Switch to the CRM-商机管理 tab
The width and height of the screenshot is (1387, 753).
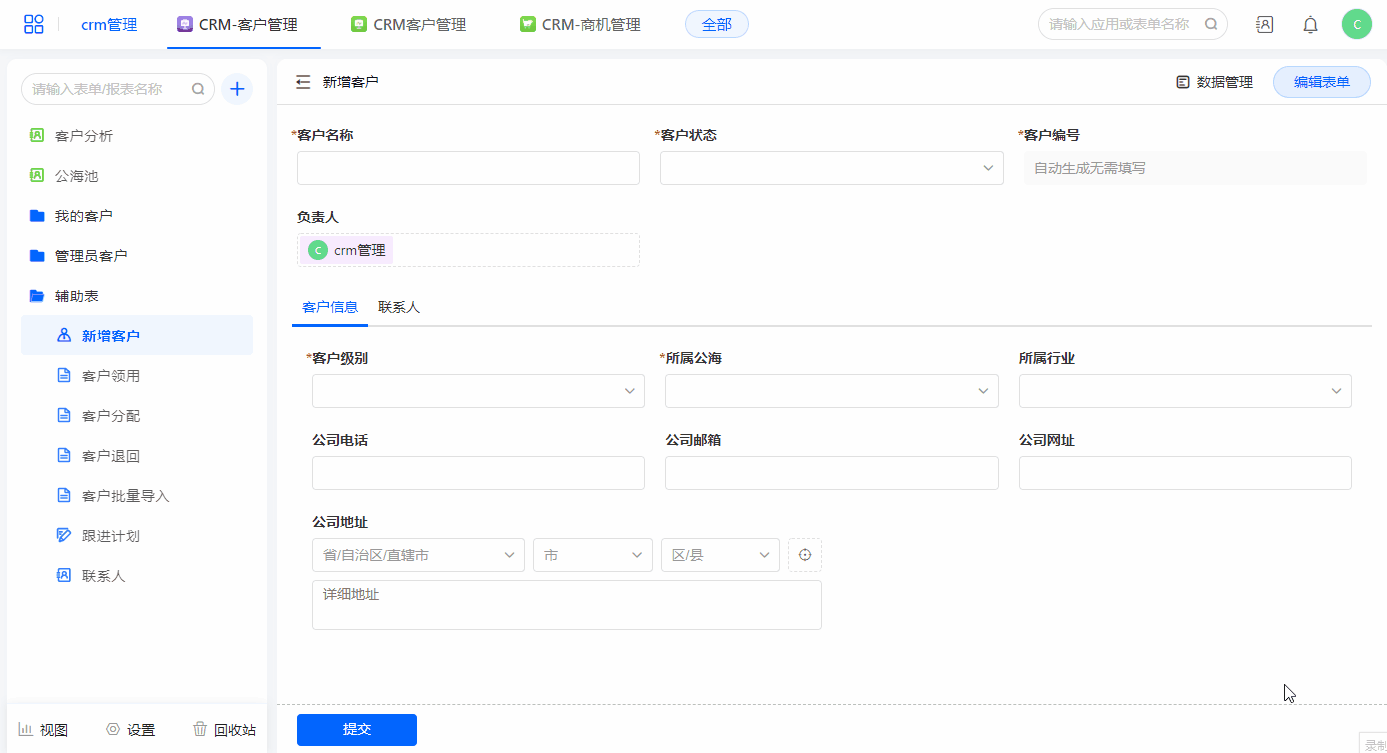[x=580, y=25]
